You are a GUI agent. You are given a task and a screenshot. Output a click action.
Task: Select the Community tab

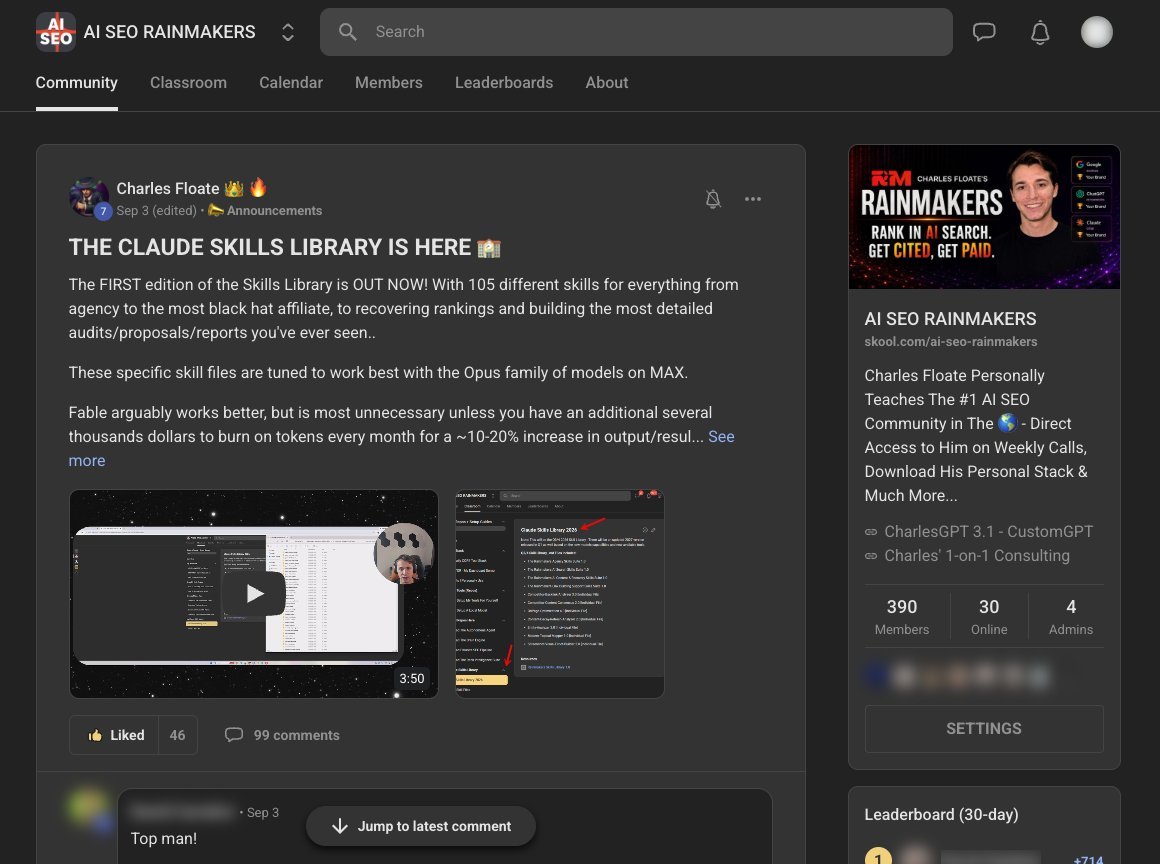77,83
